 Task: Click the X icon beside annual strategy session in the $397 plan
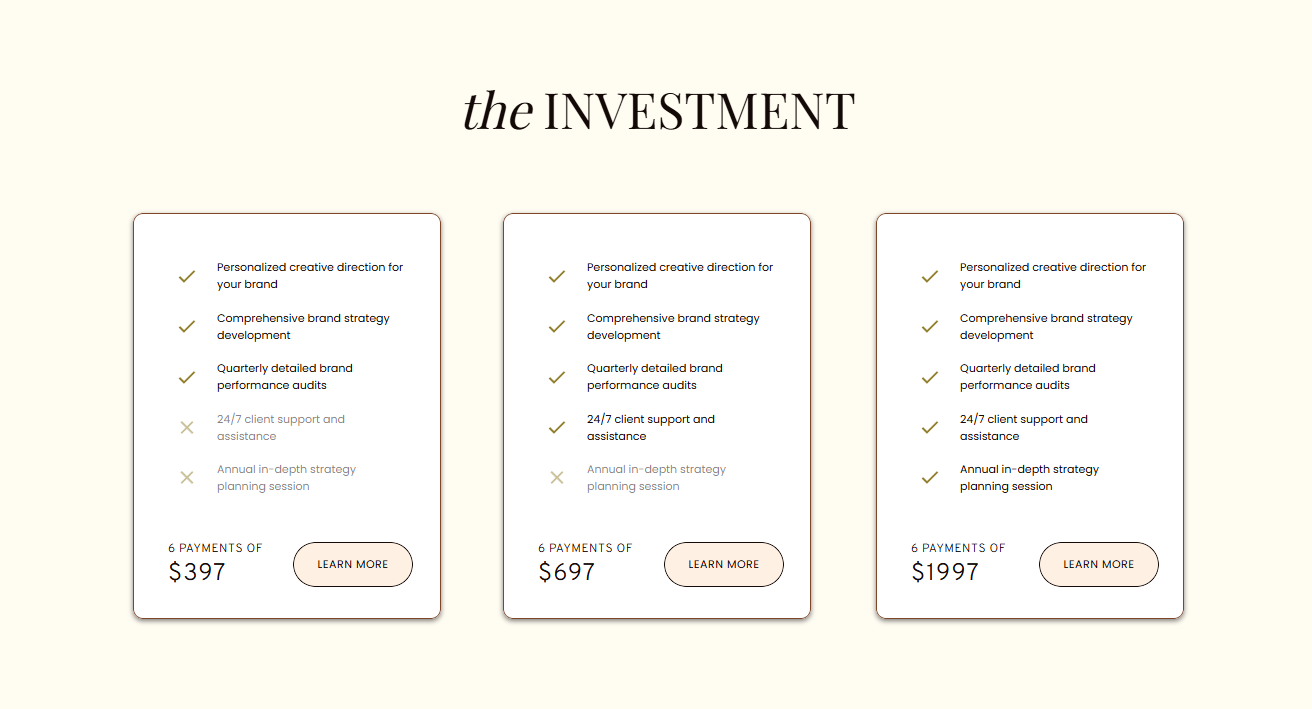(186, 478)
